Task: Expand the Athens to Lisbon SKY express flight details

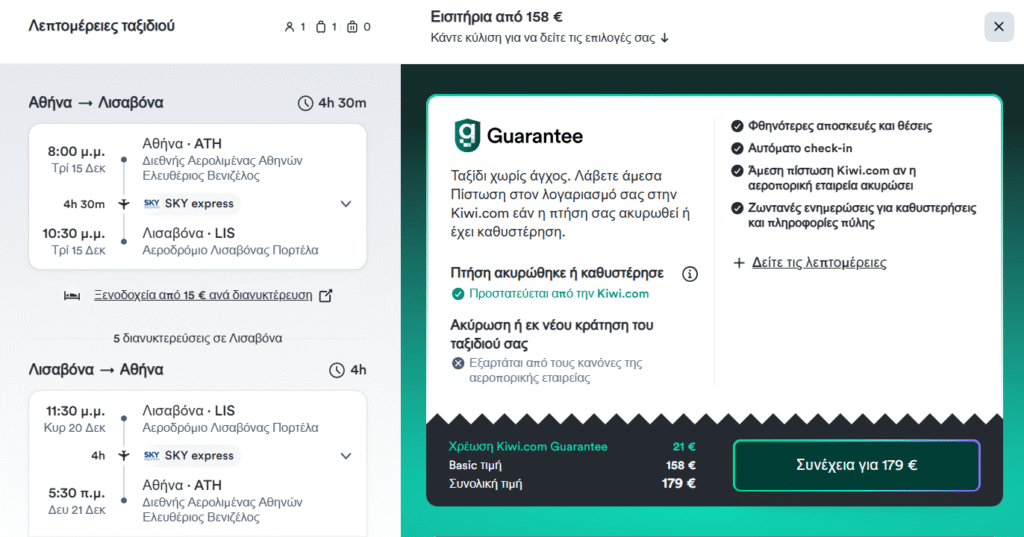Action: click(x=346, y=204)
